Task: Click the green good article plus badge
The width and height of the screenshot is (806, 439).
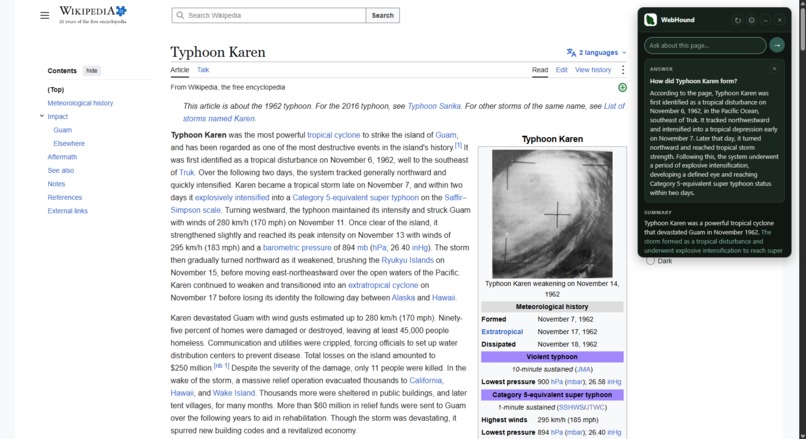Action: tap(622, 87)
